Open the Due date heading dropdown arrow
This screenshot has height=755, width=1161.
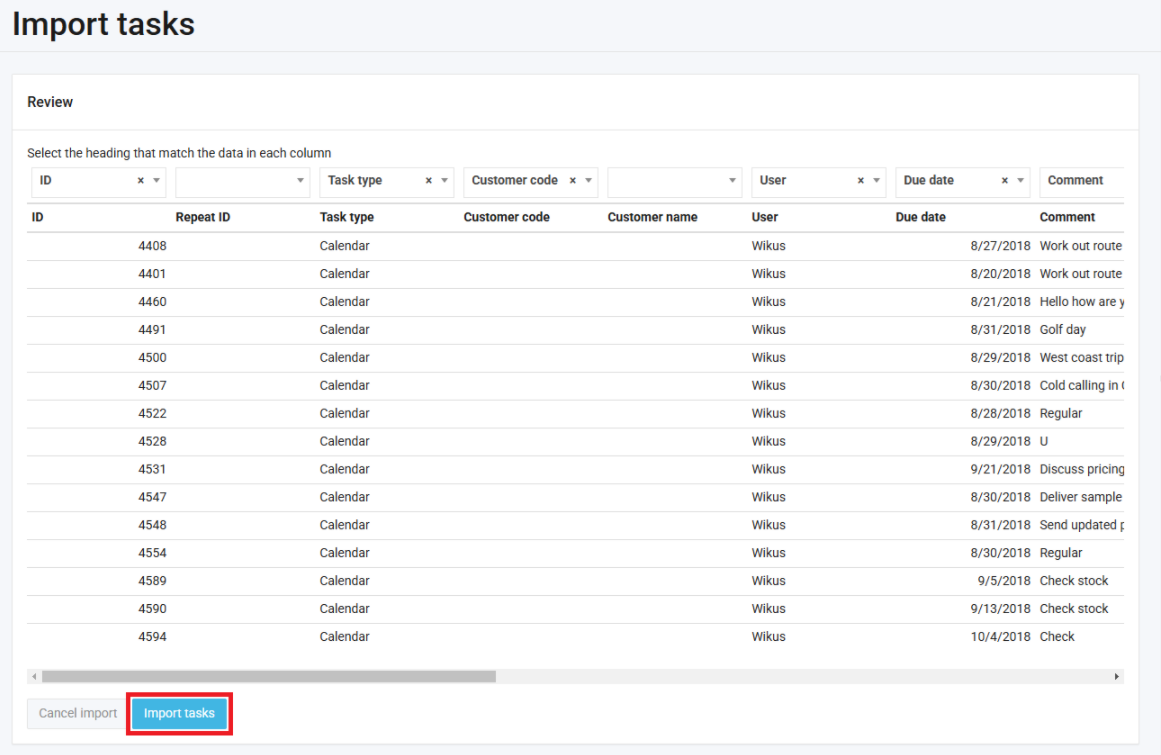click(1021, 181)
